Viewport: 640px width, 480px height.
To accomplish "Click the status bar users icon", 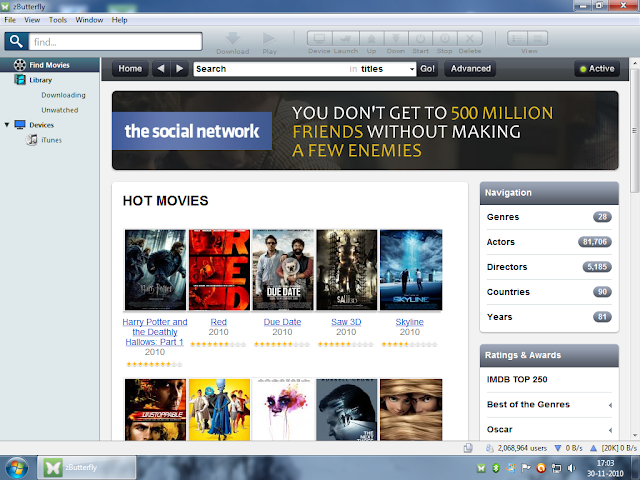I will click(489, 448).
